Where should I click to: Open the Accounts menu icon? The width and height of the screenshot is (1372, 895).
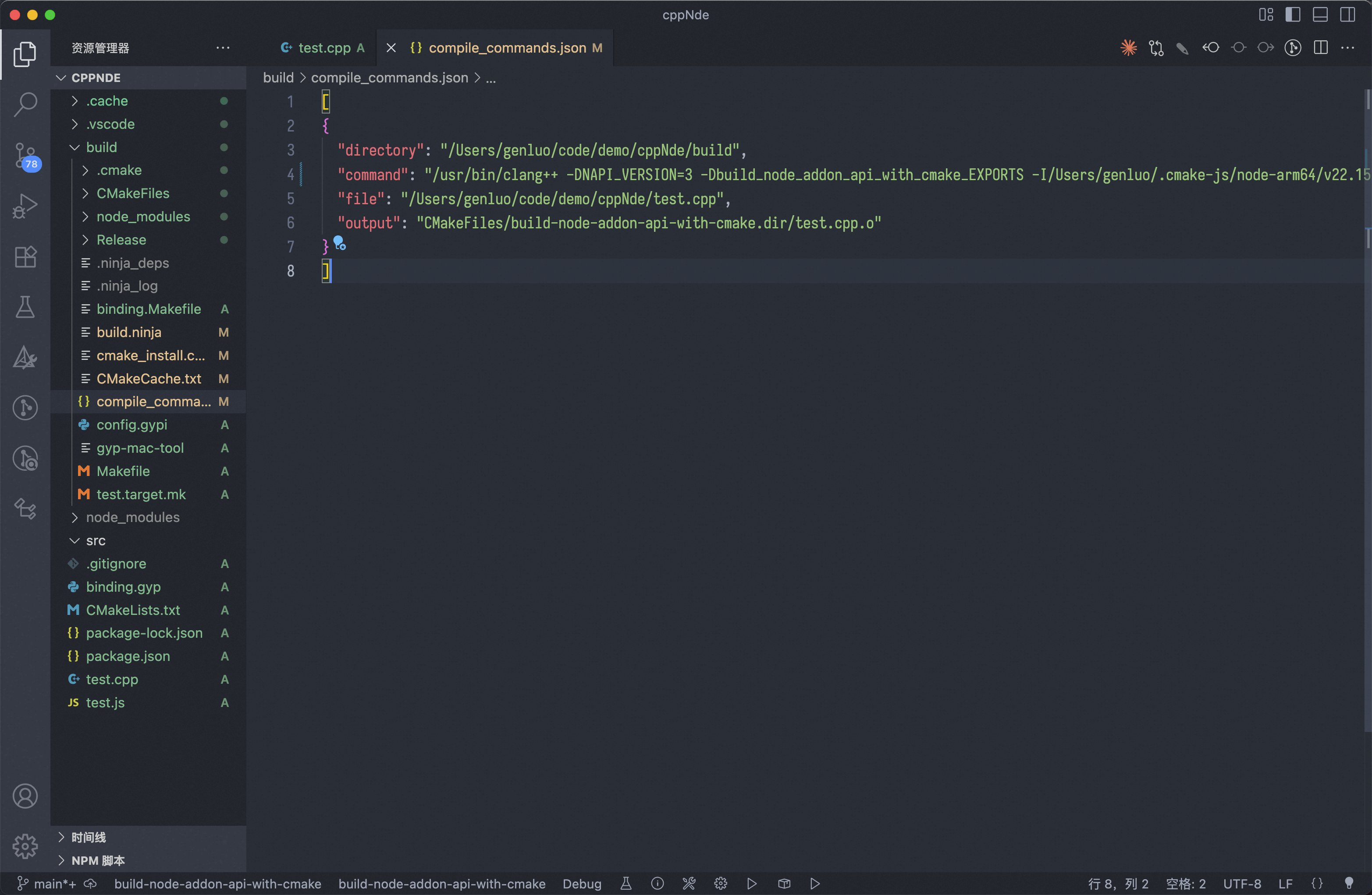coord(25,796)
